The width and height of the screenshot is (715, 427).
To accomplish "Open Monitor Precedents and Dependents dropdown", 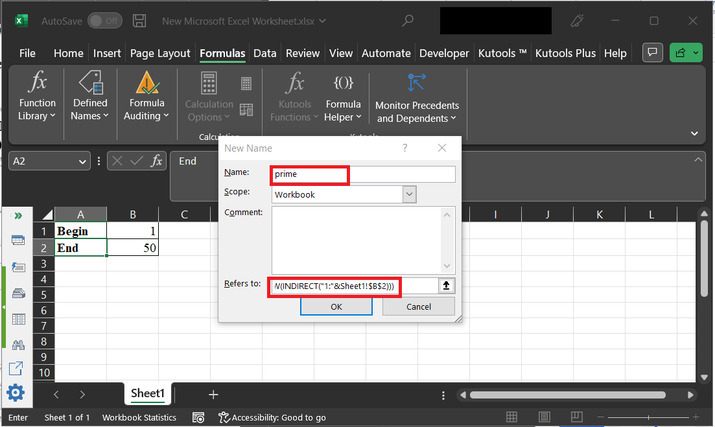I will 417,98.
